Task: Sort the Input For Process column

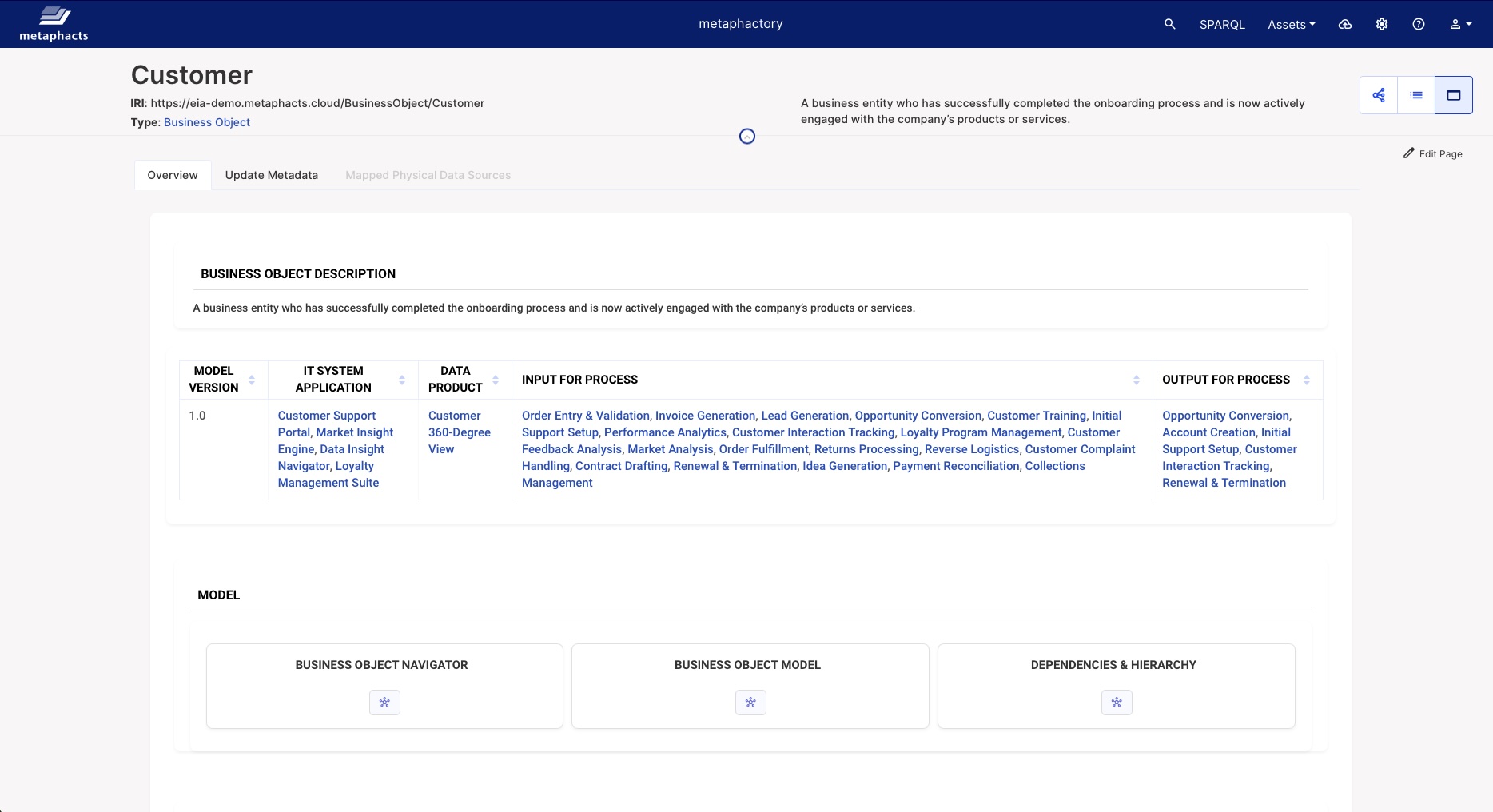Action: coord(1136,380)
